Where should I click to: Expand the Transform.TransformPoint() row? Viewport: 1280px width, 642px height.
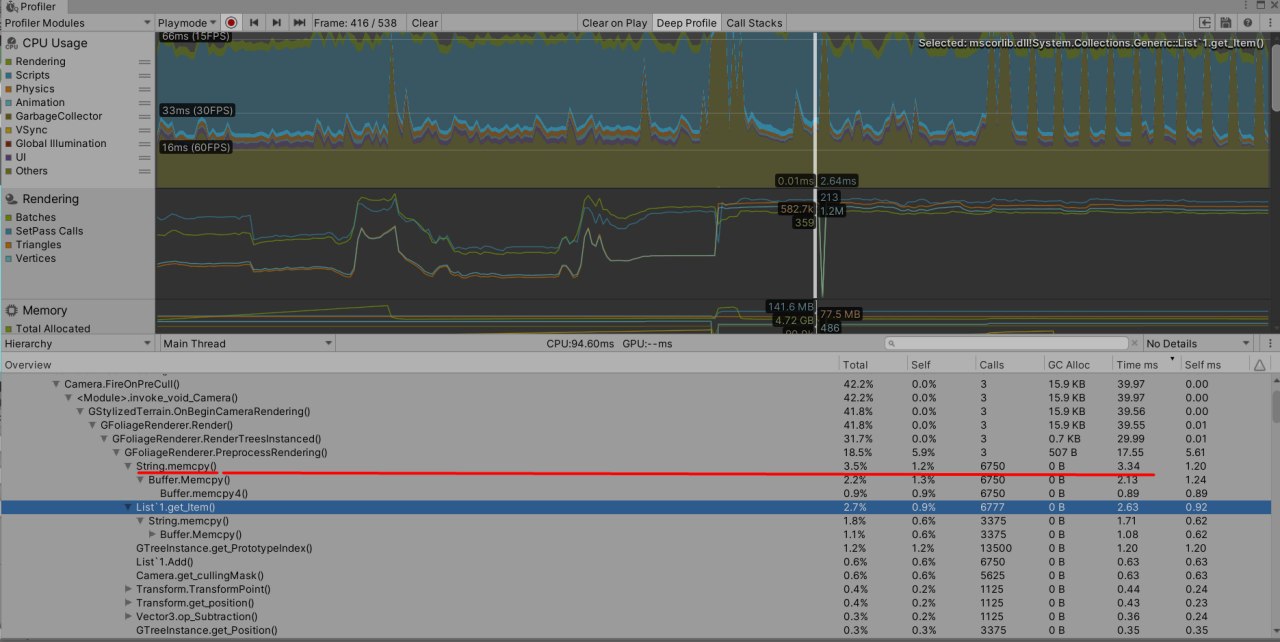point(128,589)
